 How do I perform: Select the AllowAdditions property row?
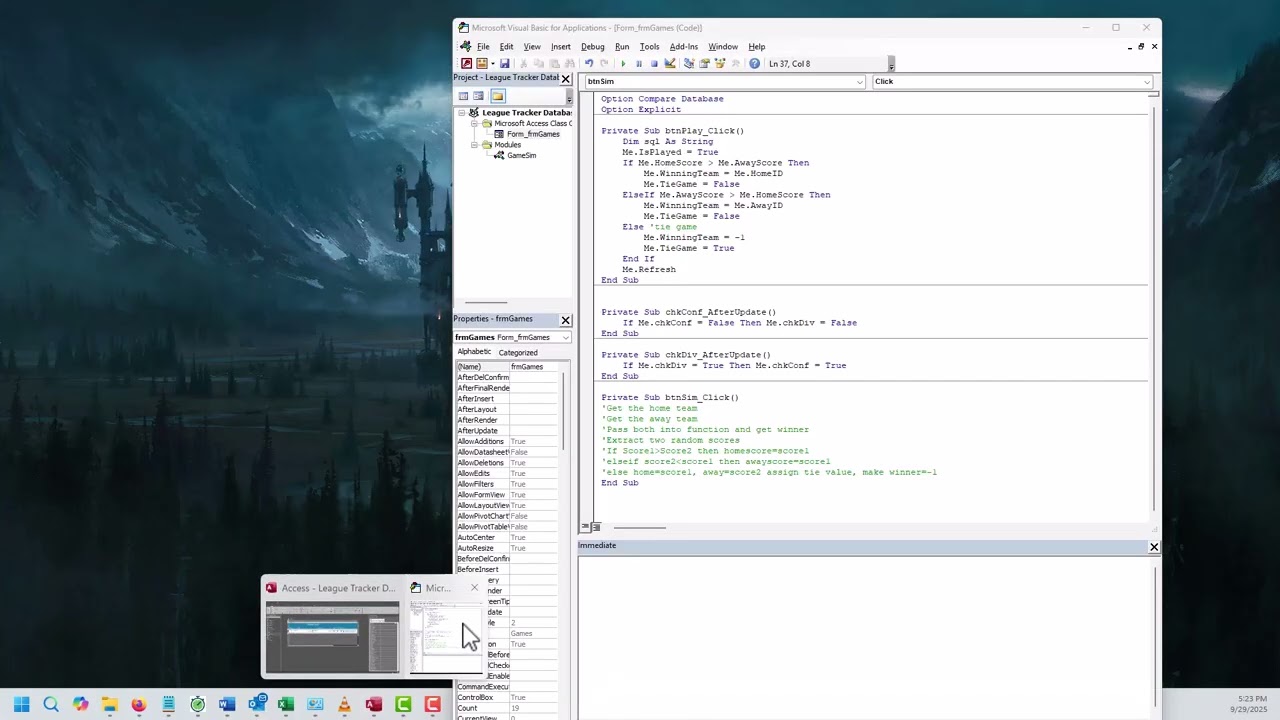point(508,442)
